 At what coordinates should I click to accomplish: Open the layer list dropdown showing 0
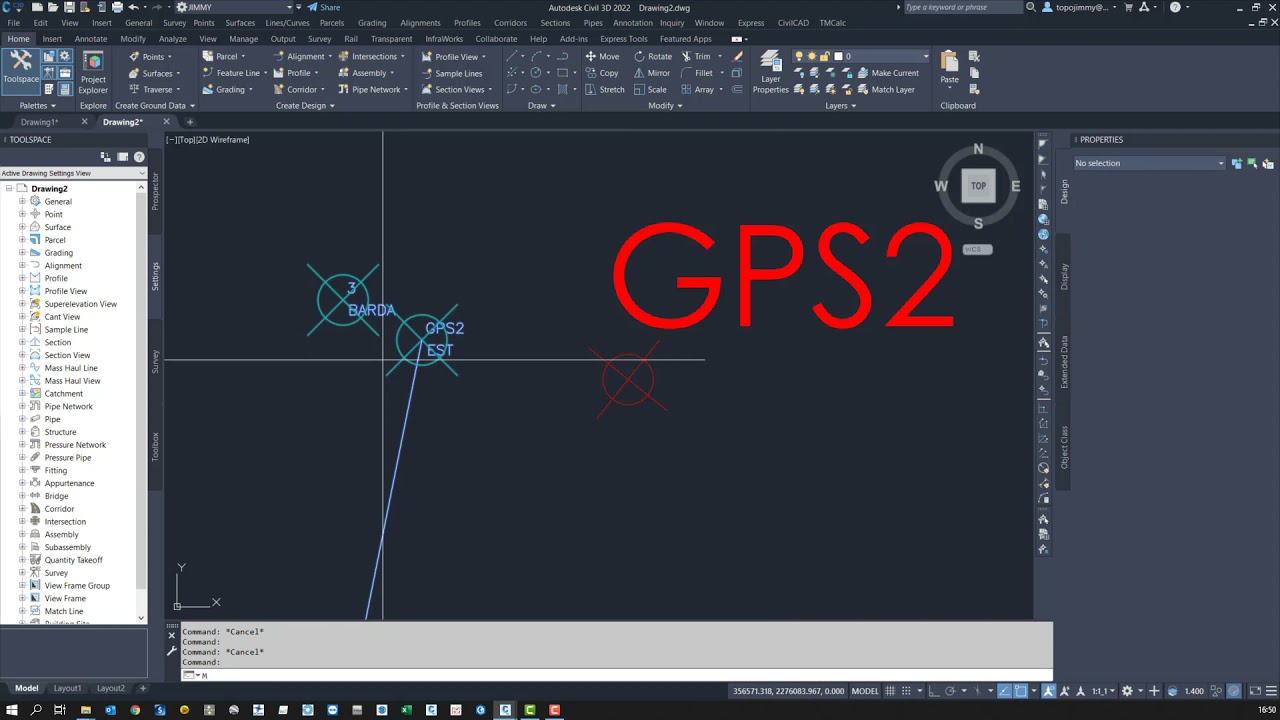click(862, 56)
